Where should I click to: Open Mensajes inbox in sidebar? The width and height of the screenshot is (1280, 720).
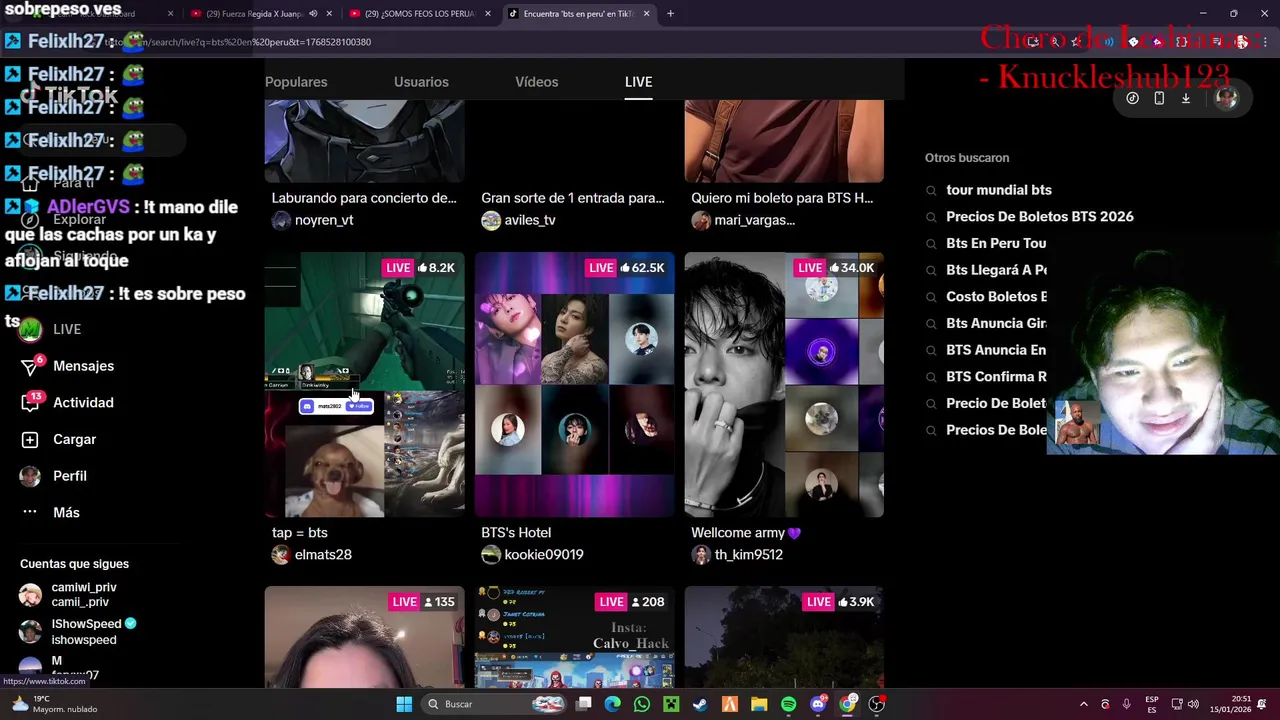click(x=68, y=366)
